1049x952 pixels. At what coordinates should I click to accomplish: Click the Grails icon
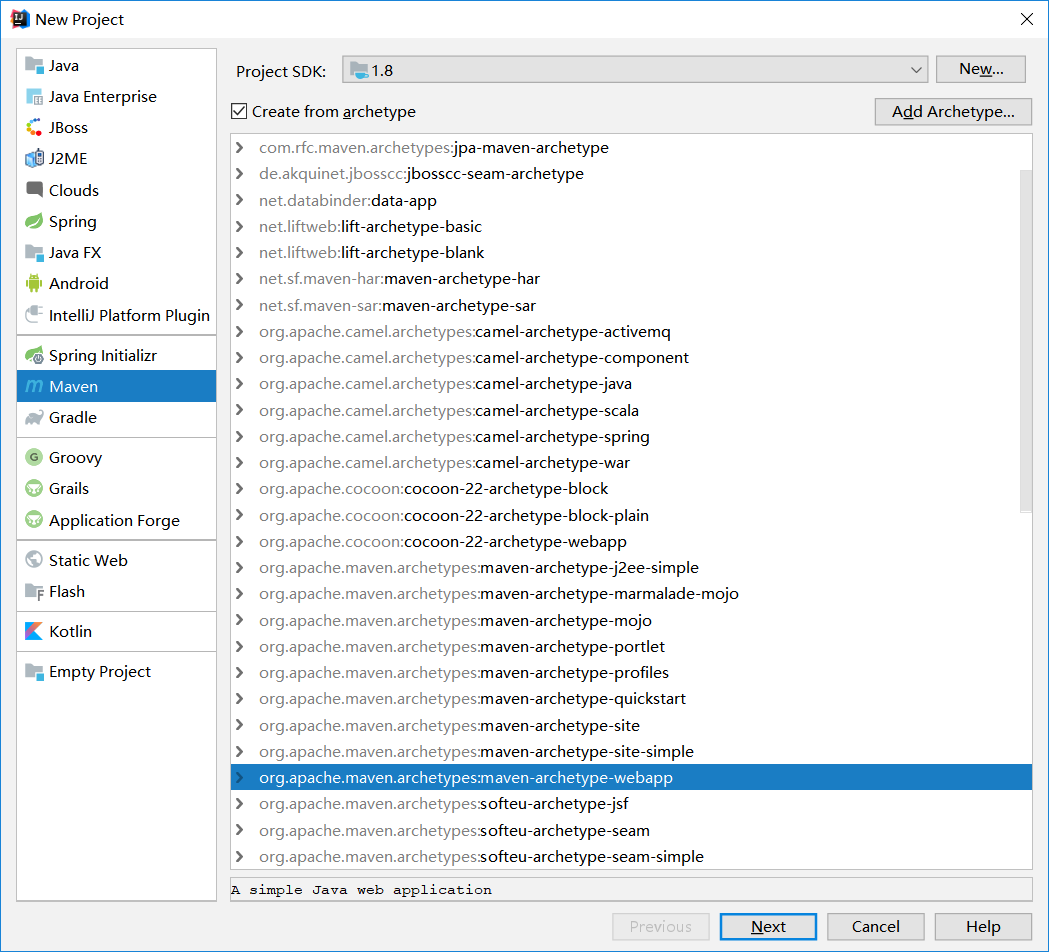34,488
